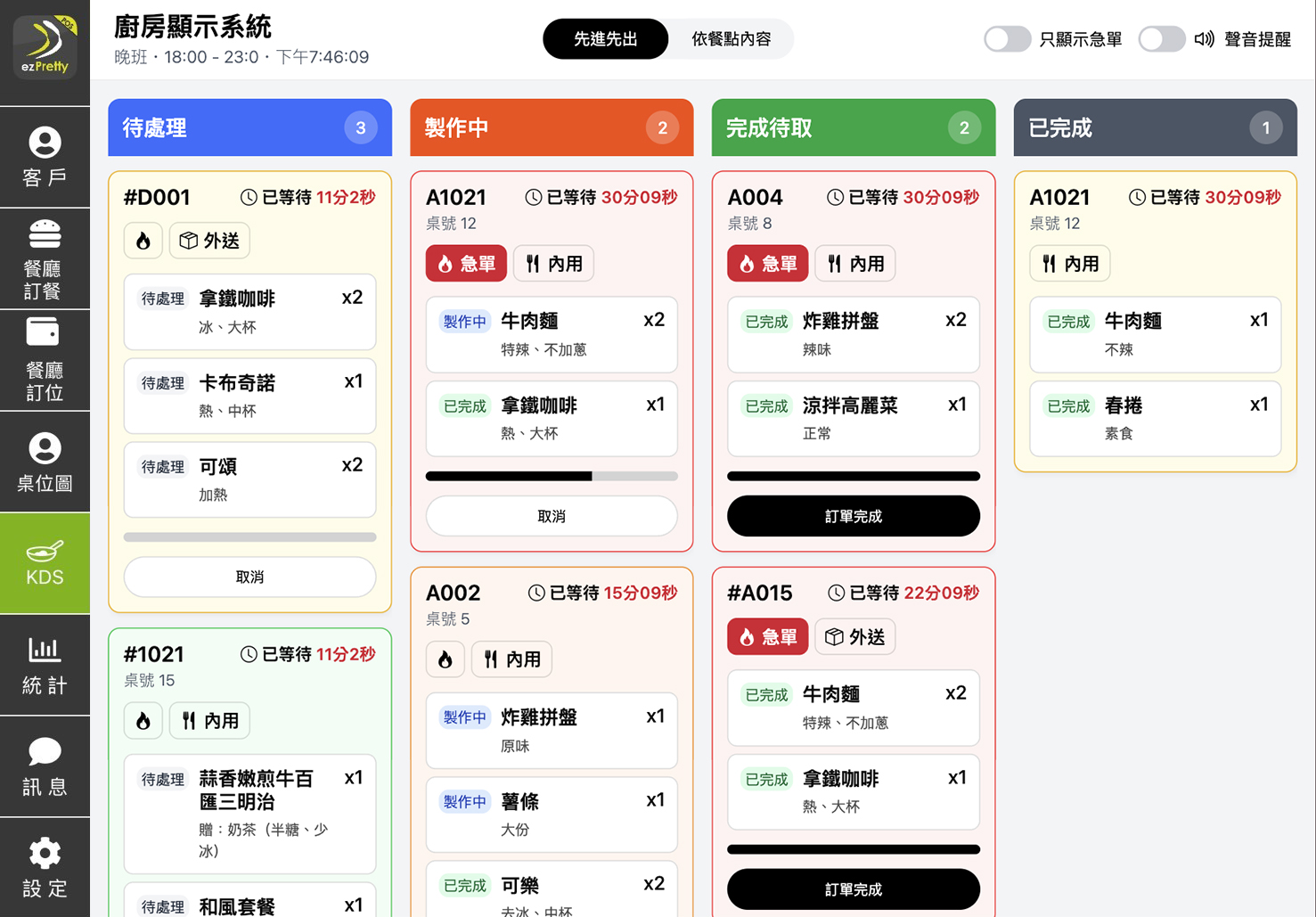This screenshot has height=917, width=1316.
Task: Open the 客戶 customer panel from sidebar
Action: [45, 157]
